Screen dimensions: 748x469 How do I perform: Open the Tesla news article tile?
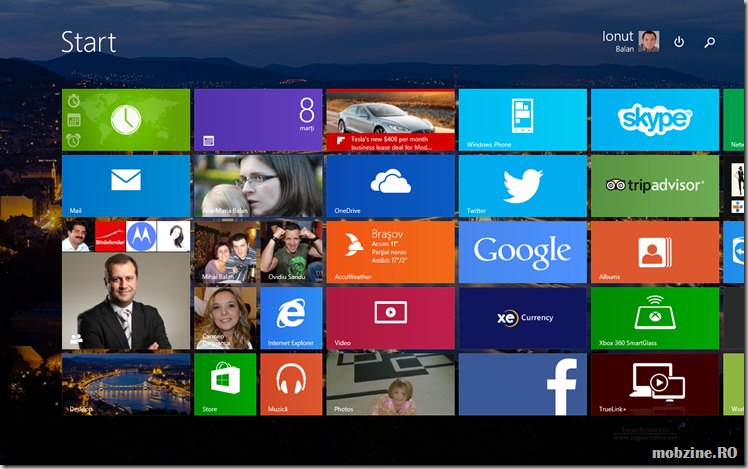390,120
